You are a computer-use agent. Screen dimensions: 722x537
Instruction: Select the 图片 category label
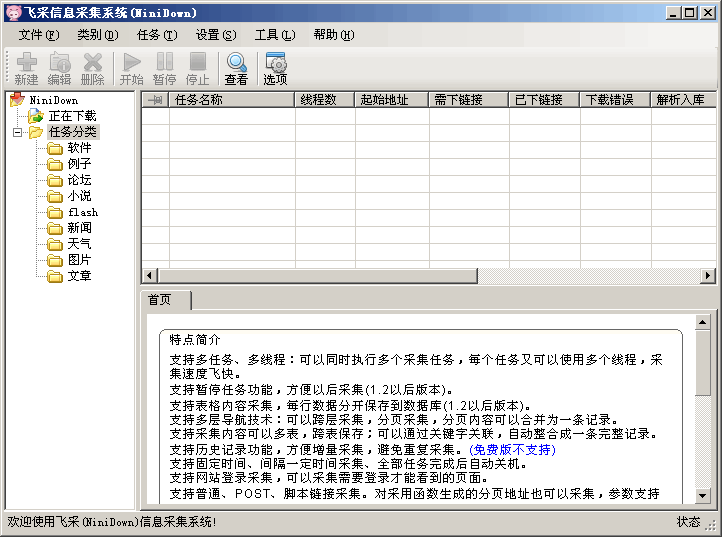pyautogui.click(x=80, y=260)
